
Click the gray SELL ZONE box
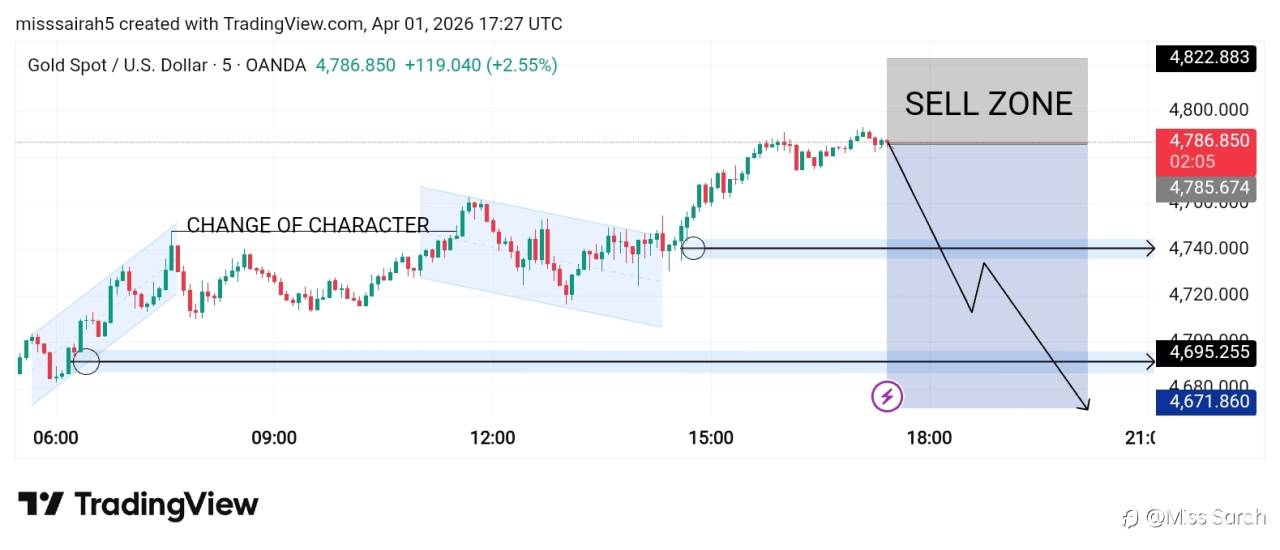tap(987, 101)
